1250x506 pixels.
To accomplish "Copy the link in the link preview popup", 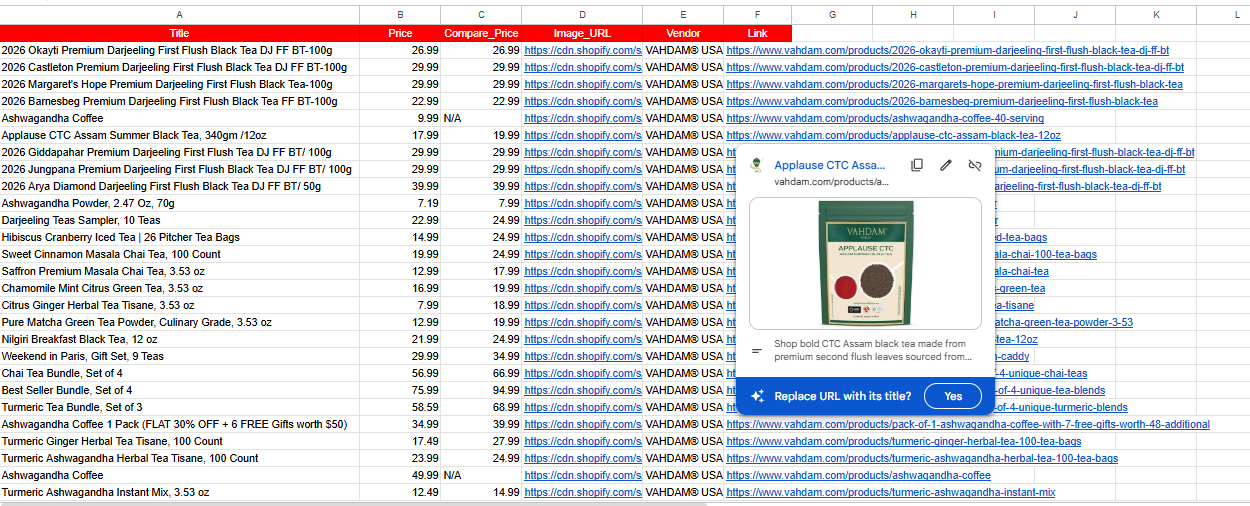I will [917, 165].
